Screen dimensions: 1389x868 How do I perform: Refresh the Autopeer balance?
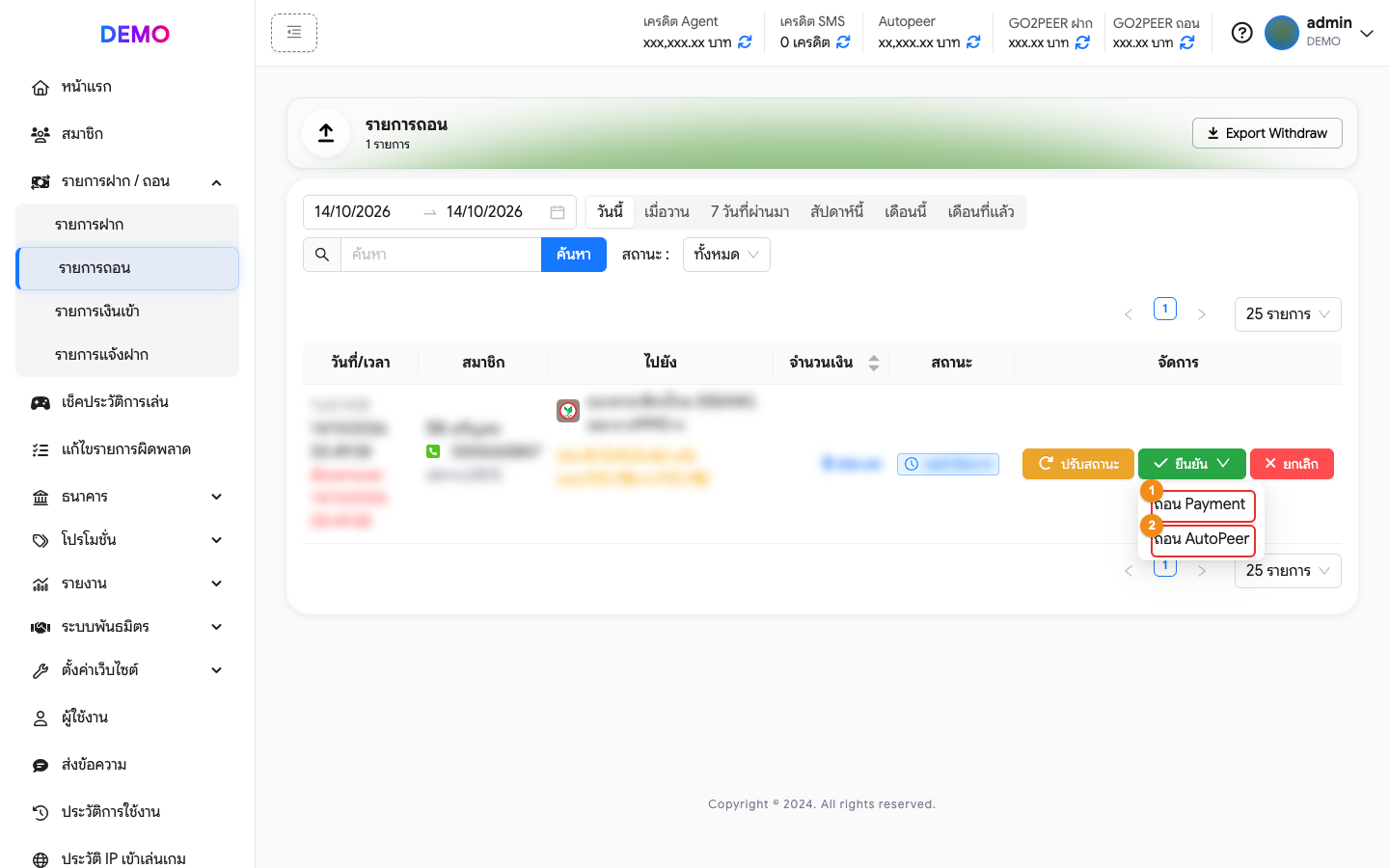[x=973, y=42]
